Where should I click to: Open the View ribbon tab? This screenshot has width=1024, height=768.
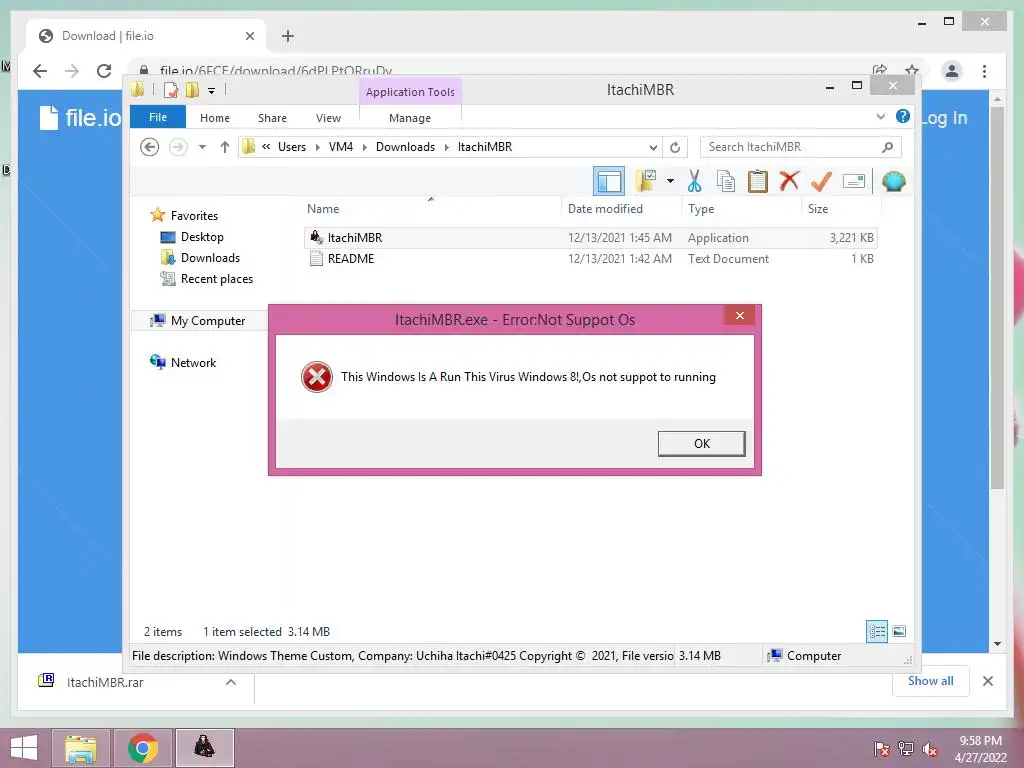tap(328, 118)
